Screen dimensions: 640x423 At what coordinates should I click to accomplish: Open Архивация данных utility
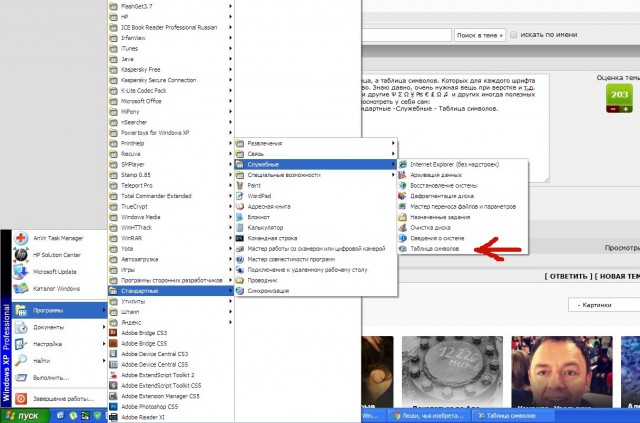436,175
